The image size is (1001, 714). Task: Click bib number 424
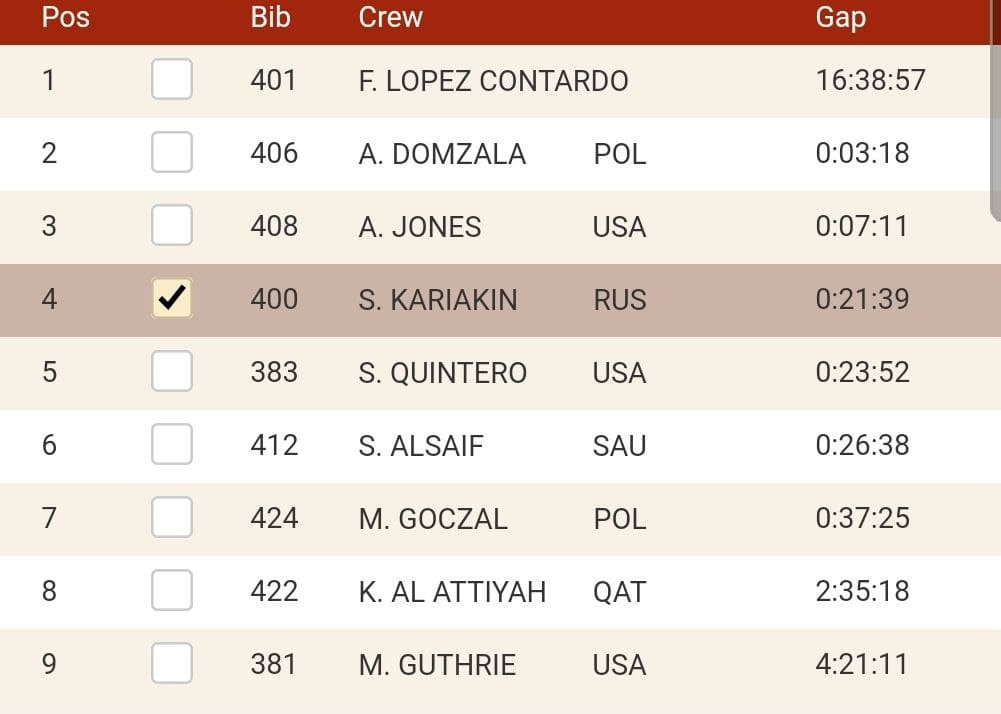[274, 518]
